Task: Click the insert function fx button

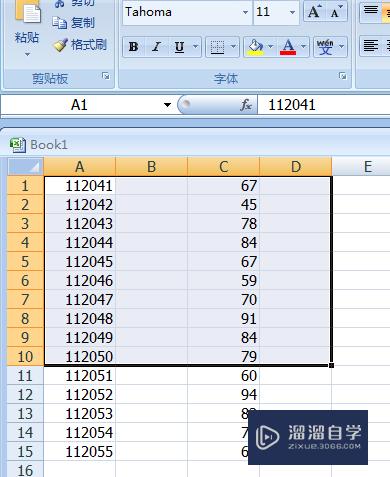Action: 246,105
